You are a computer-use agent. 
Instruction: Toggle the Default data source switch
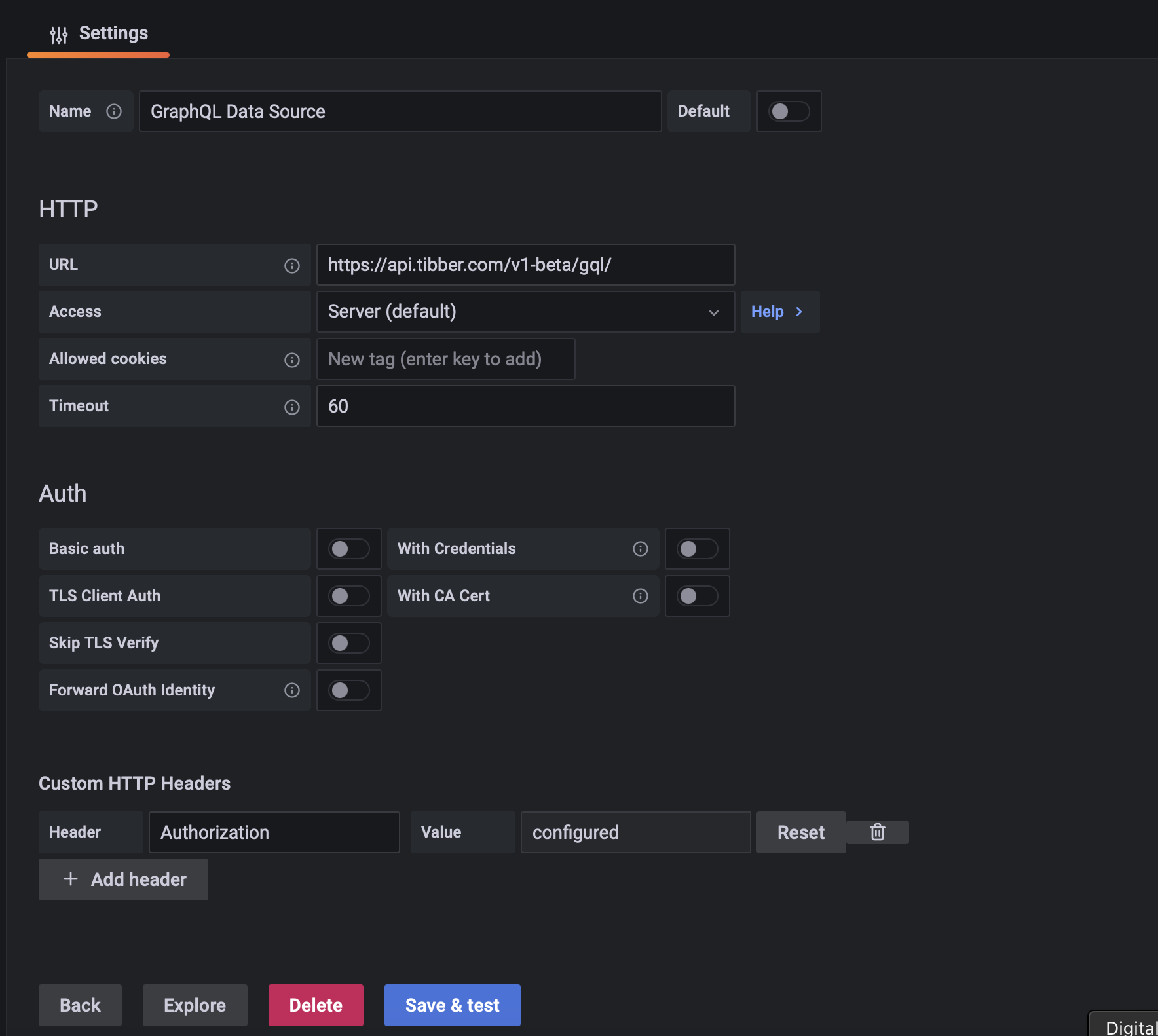click(789, 111)
